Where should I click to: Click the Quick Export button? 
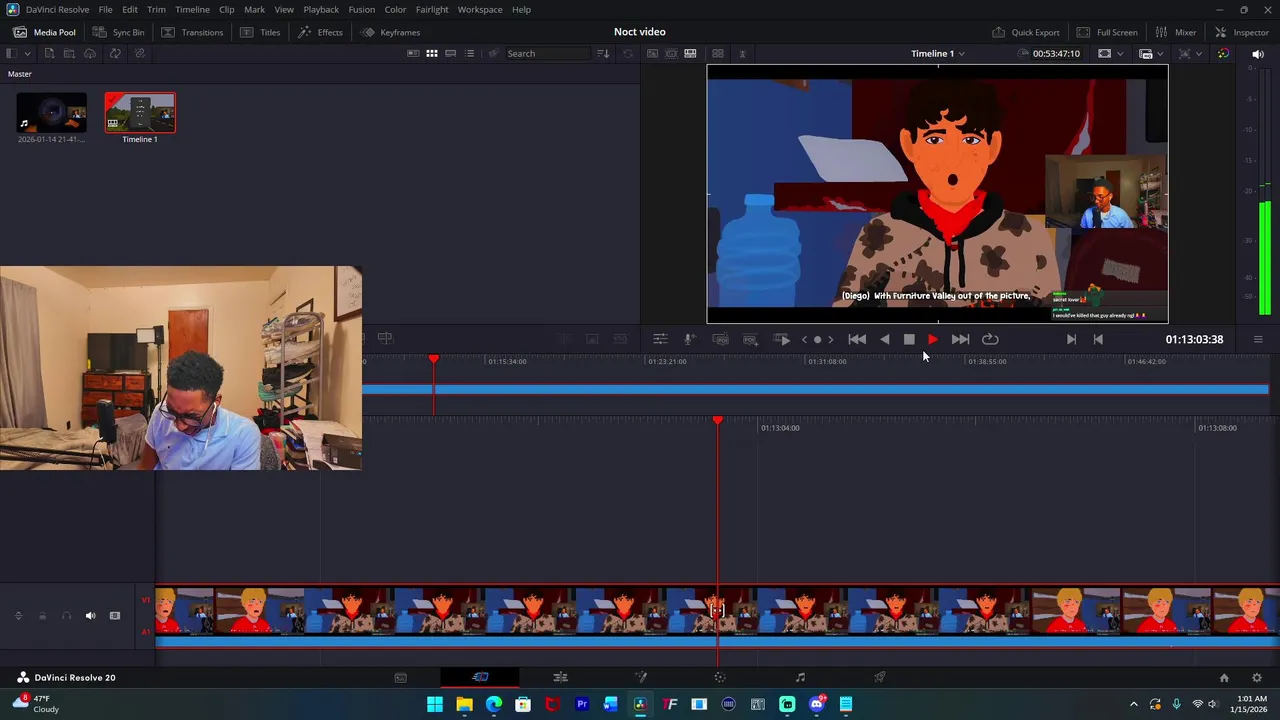(1025, 32)
